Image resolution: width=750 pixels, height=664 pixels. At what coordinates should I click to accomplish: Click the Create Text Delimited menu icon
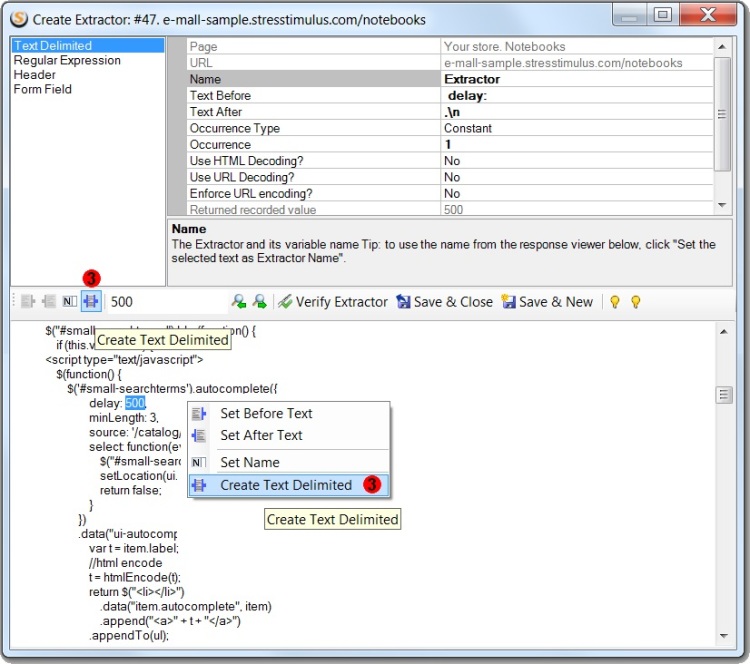199,485
